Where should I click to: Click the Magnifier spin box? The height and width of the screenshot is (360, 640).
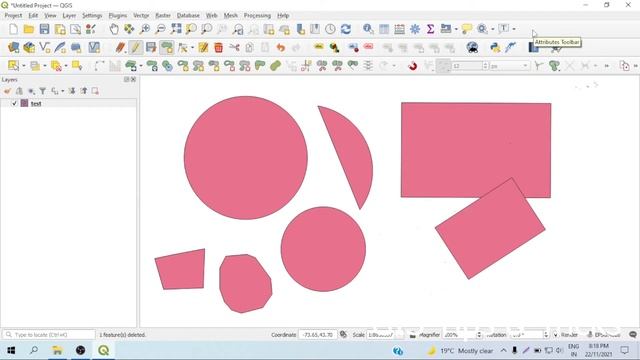(x=462, y=335)
